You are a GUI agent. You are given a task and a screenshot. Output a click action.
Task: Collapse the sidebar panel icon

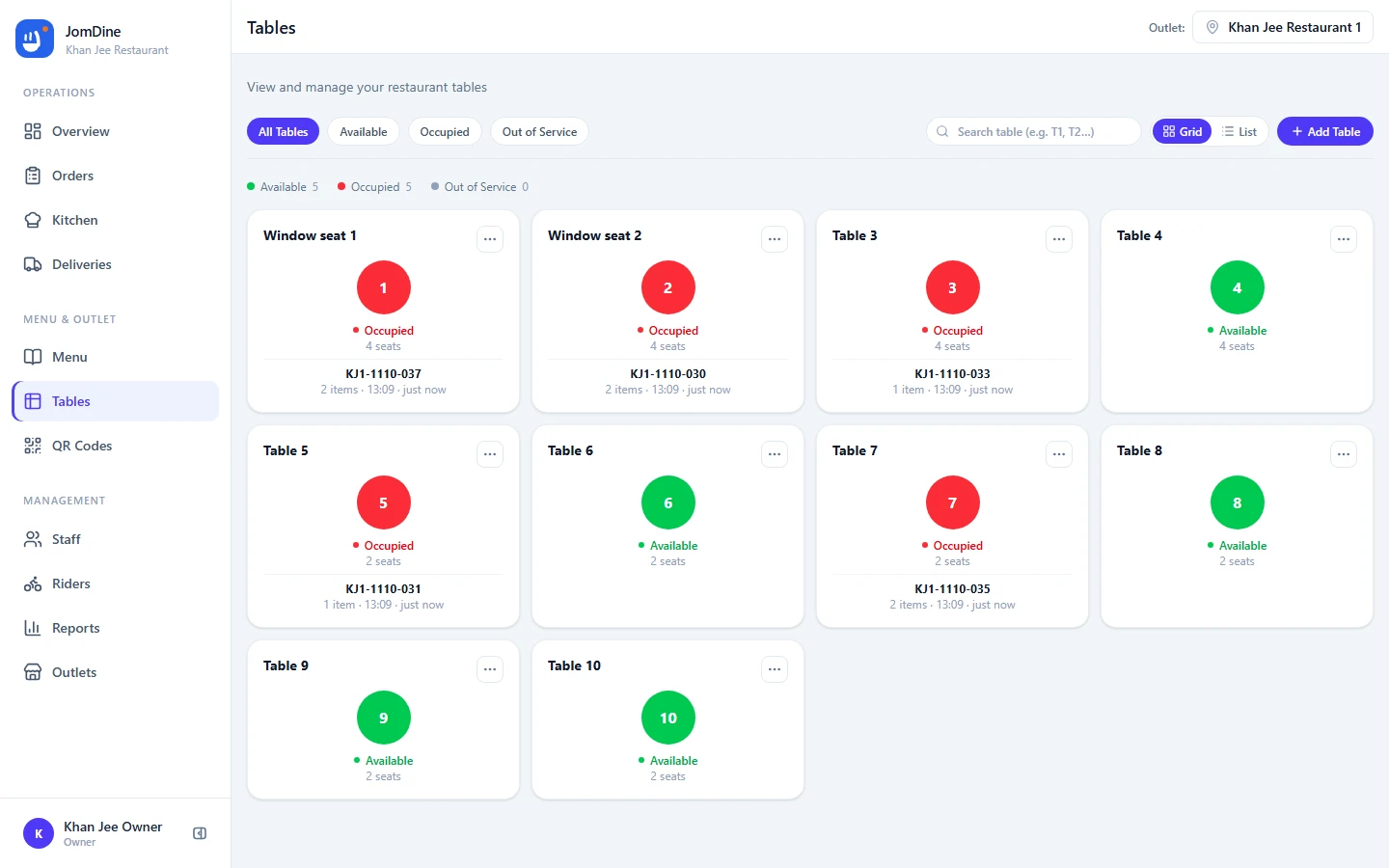[200, 833]
